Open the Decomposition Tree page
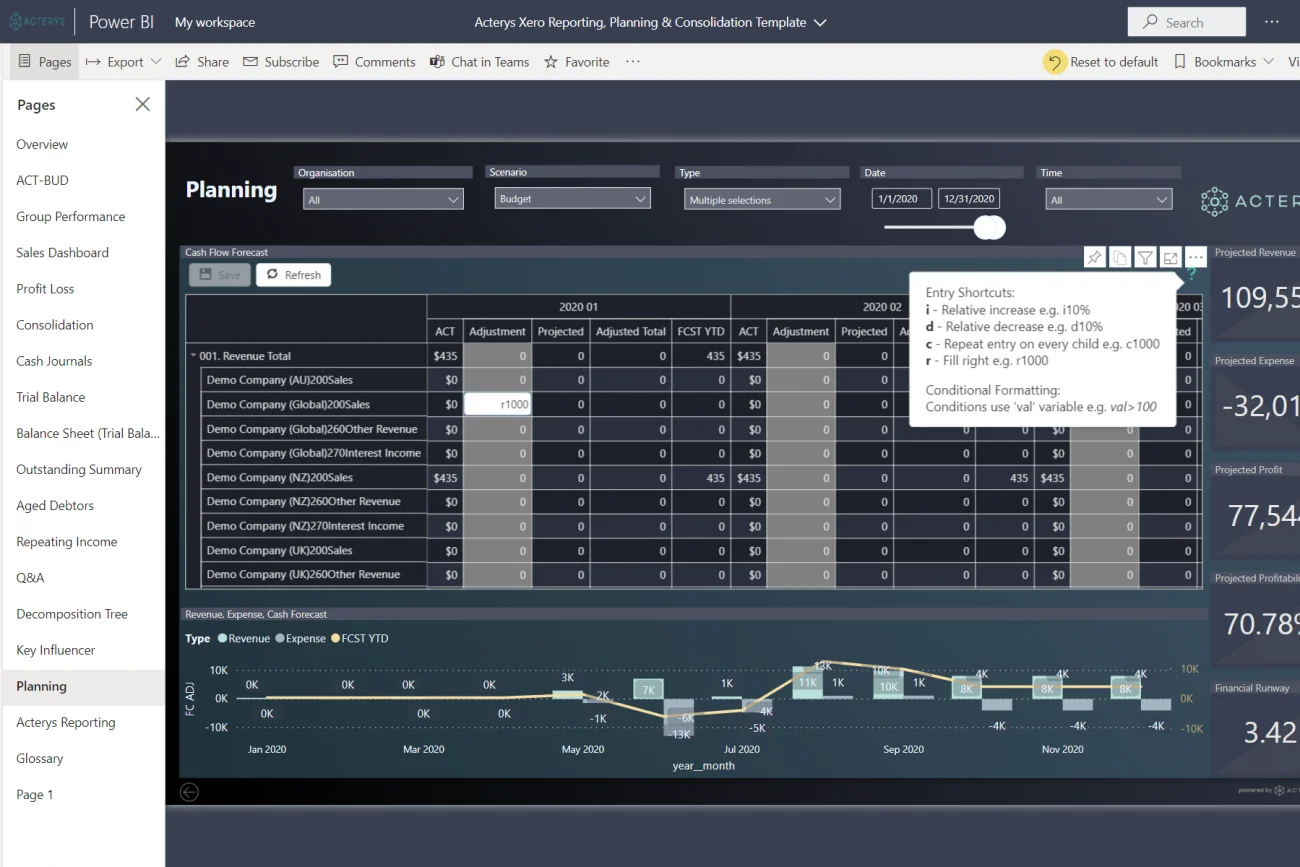1300x867 pixels. (72, 614)
